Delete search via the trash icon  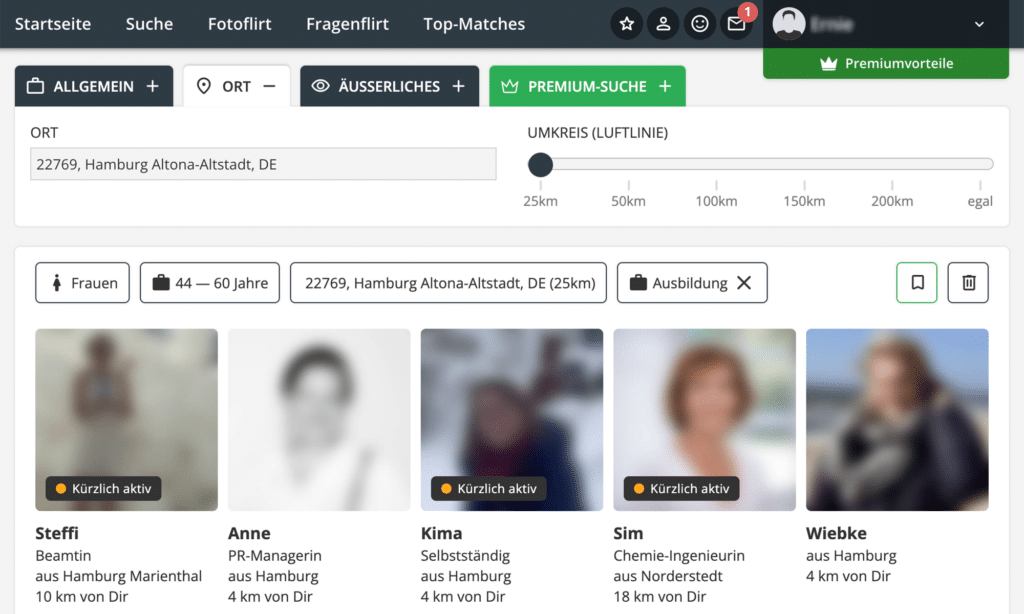click(x=967, y=282)
